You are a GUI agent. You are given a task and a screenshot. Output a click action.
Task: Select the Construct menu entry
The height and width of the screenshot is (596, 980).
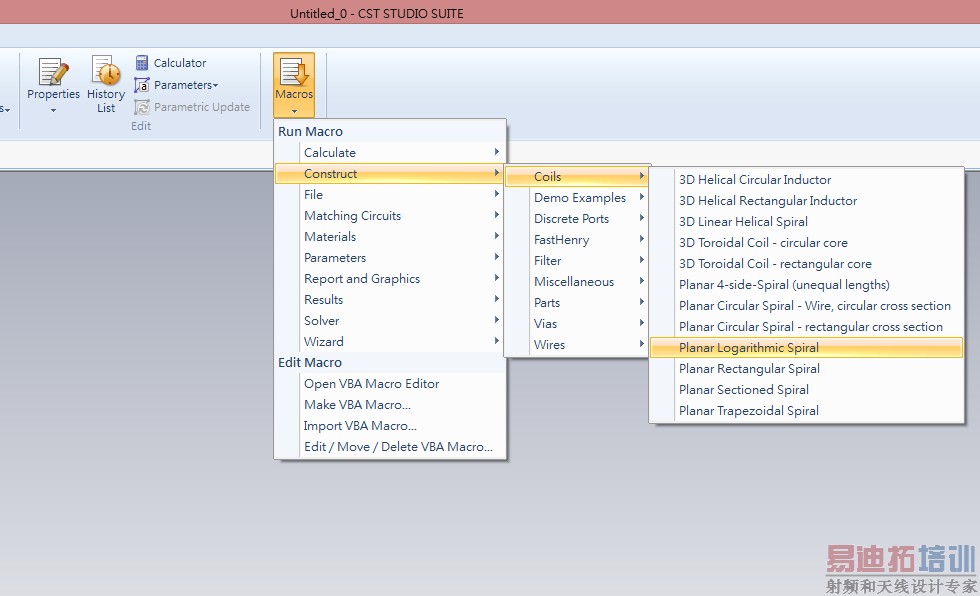tap(390, 174)
